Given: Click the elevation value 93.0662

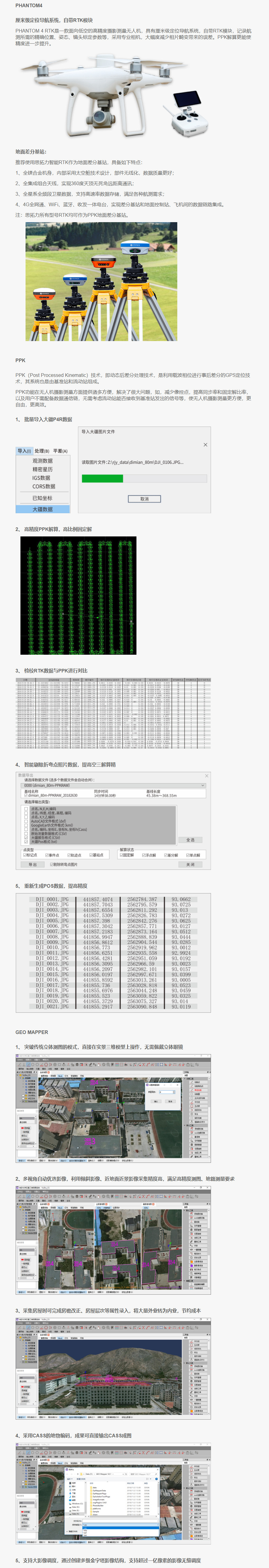Looking at the screenshot, I should (x=181, y=899).
